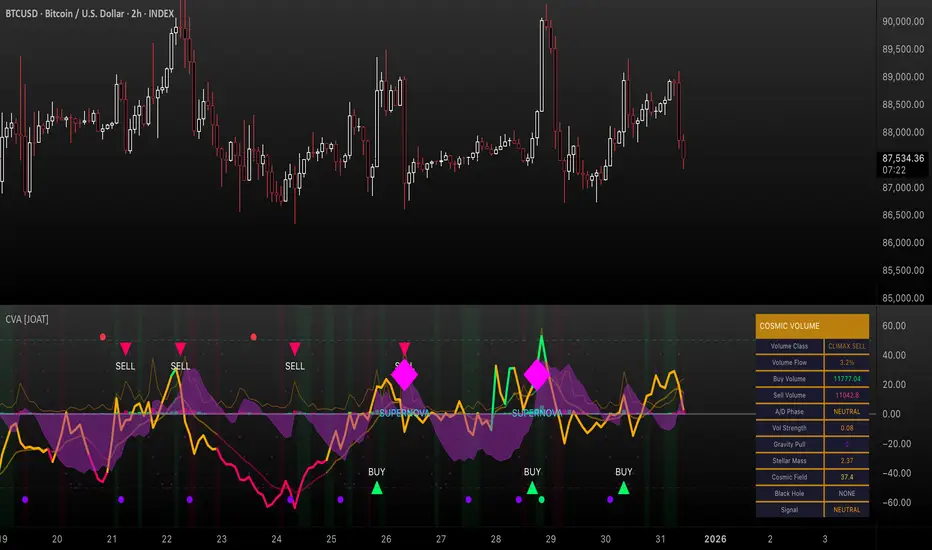Click the 07:22 countdown under the current price
This screenshot has height=550, width=932.
point(894,170)
